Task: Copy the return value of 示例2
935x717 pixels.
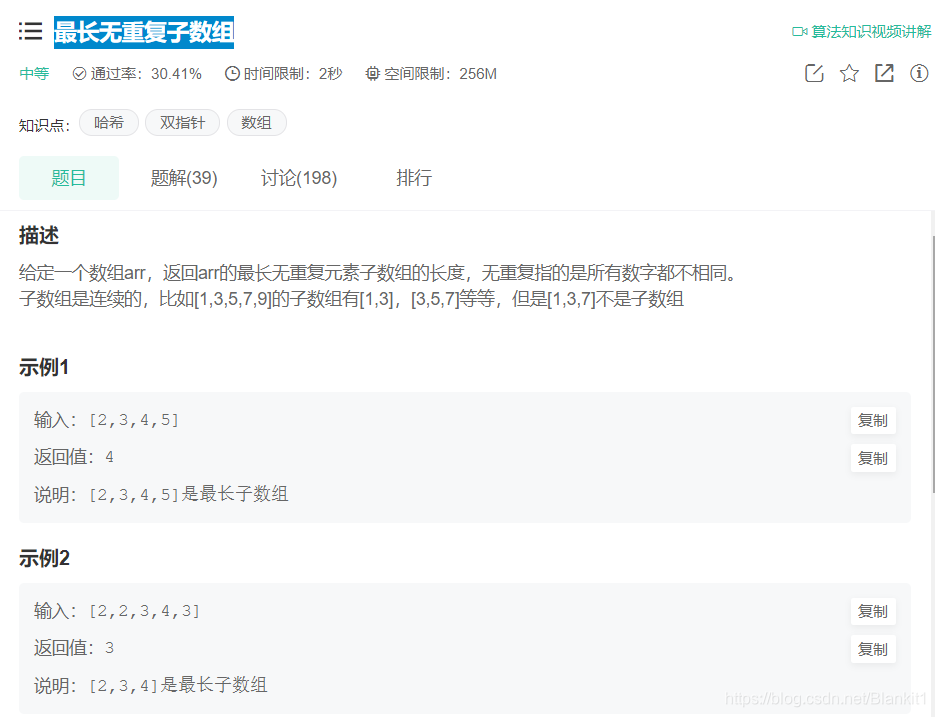Action: (x=872, y=648)
